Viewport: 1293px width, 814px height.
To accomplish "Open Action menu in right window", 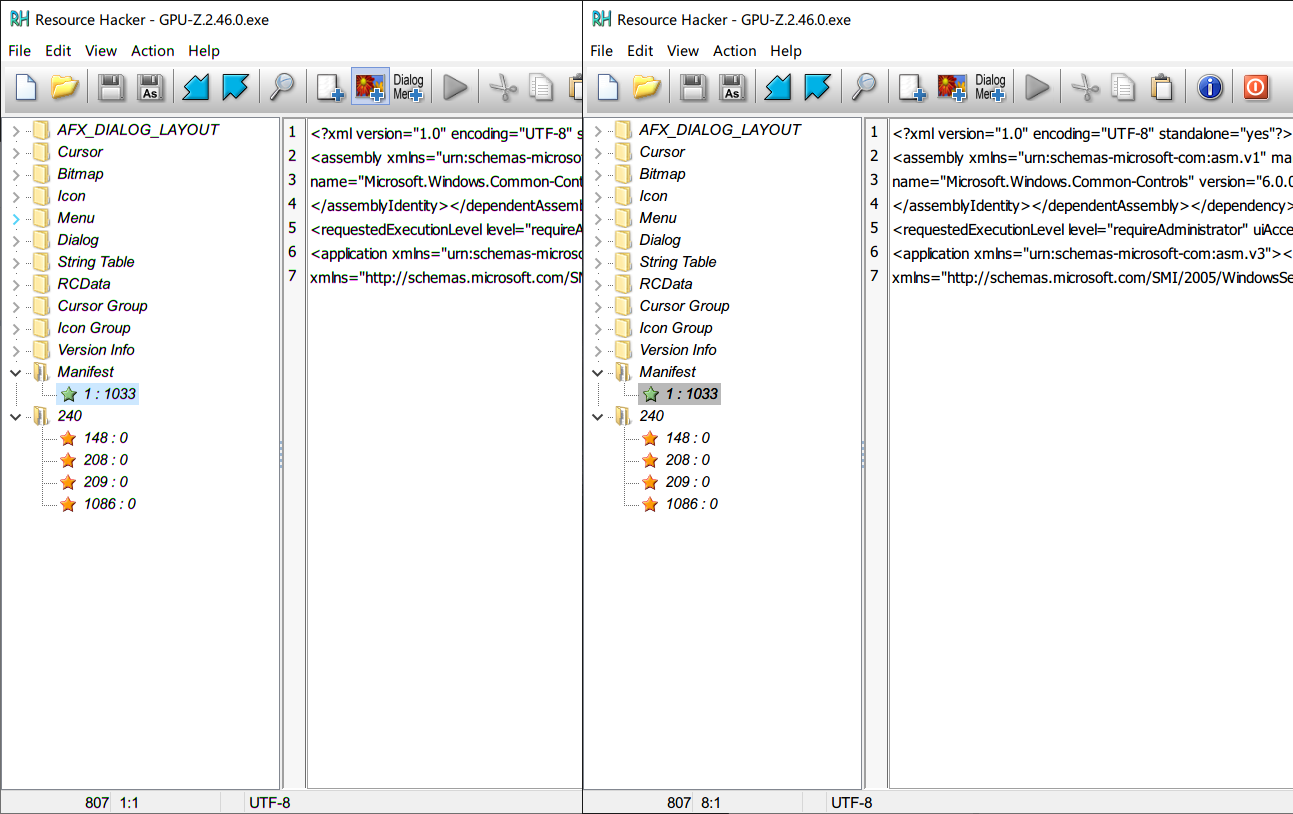I will pos(735,51).
